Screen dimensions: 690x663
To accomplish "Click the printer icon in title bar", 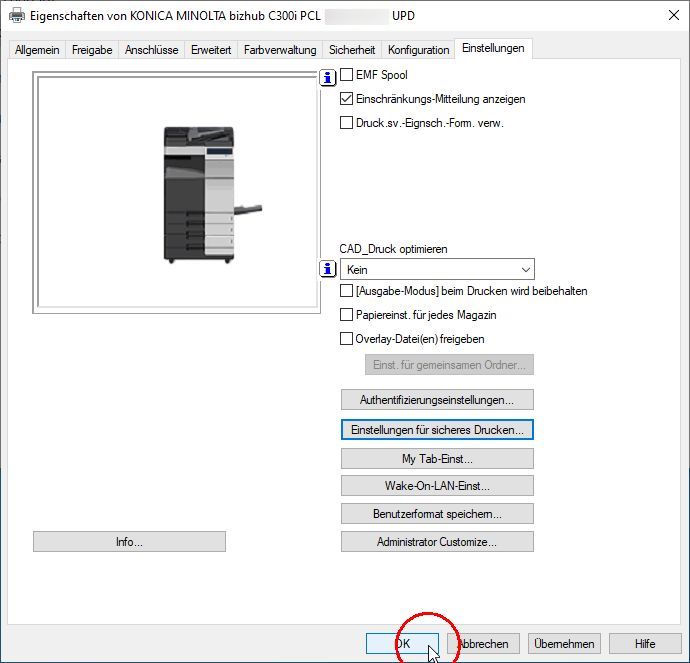I will pos(16,16).
